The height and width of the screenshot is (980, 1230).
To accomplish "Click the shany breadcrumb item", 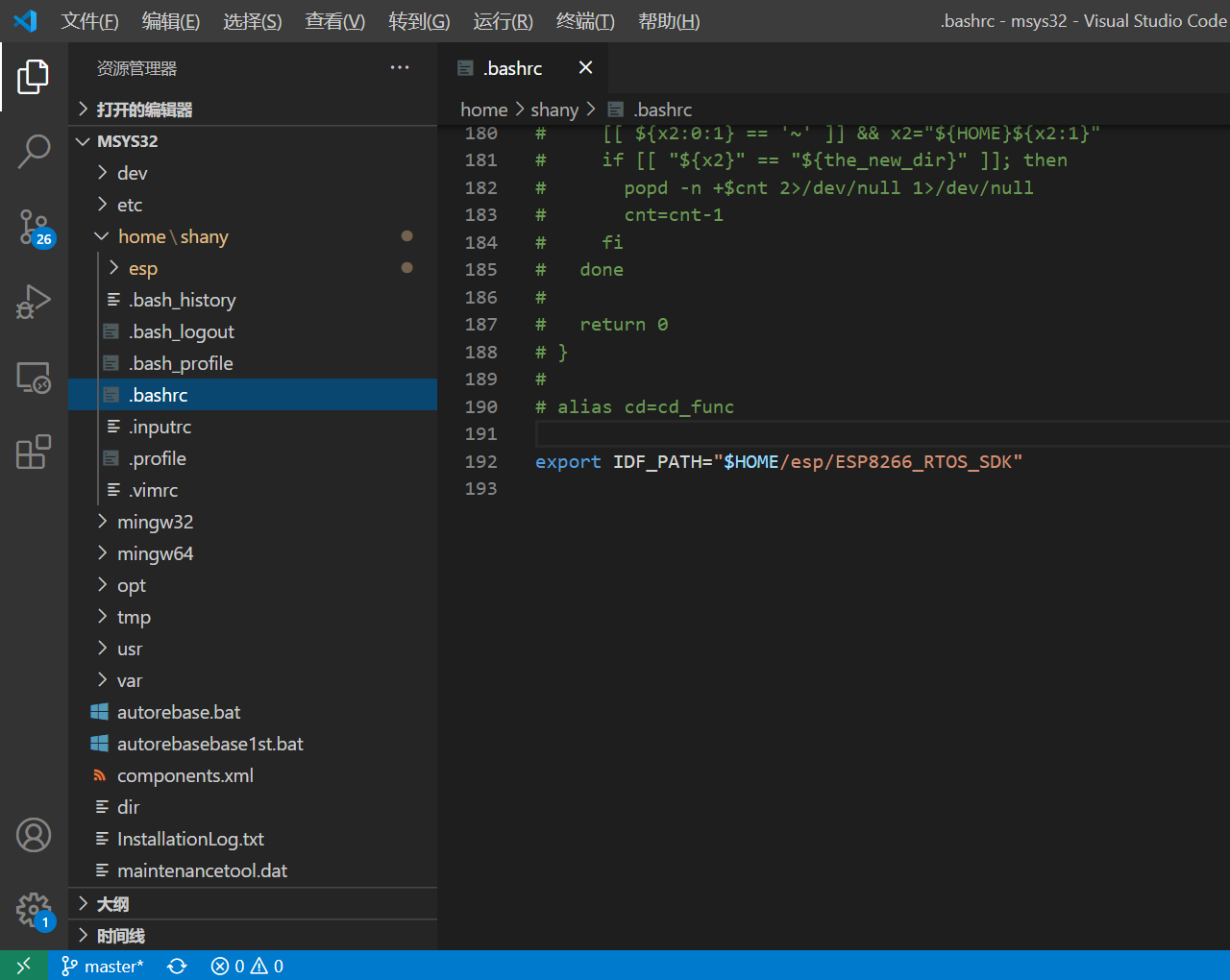I will (554, 109).
